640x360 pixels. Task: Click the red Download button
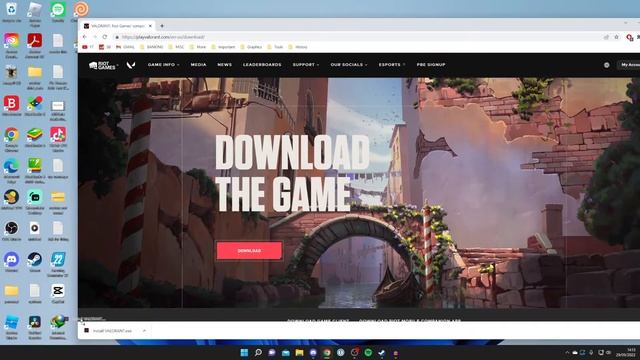[249, 251]
